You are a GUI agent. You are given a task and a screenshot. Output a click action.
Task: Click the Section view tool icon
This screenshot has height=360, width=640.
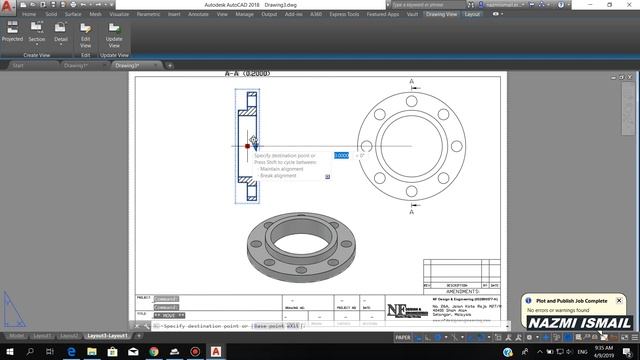click(36, 27)
